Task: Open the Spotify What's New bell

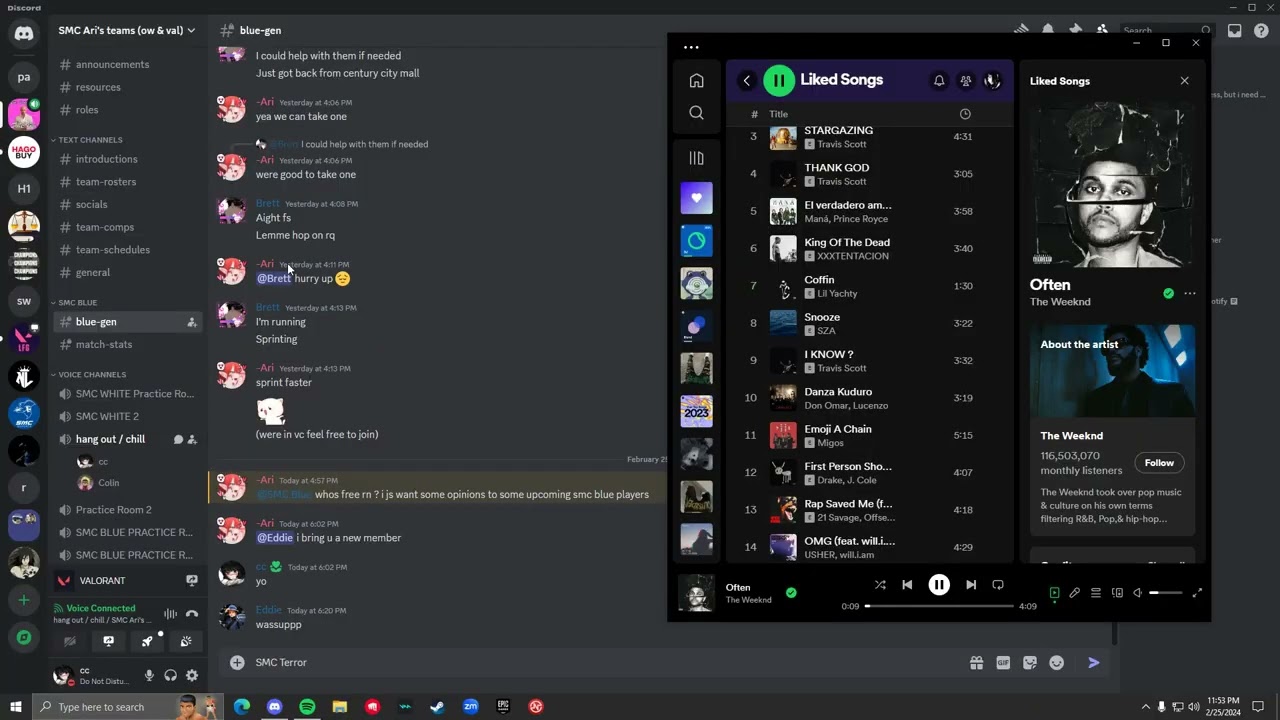Action: [939, 81]
